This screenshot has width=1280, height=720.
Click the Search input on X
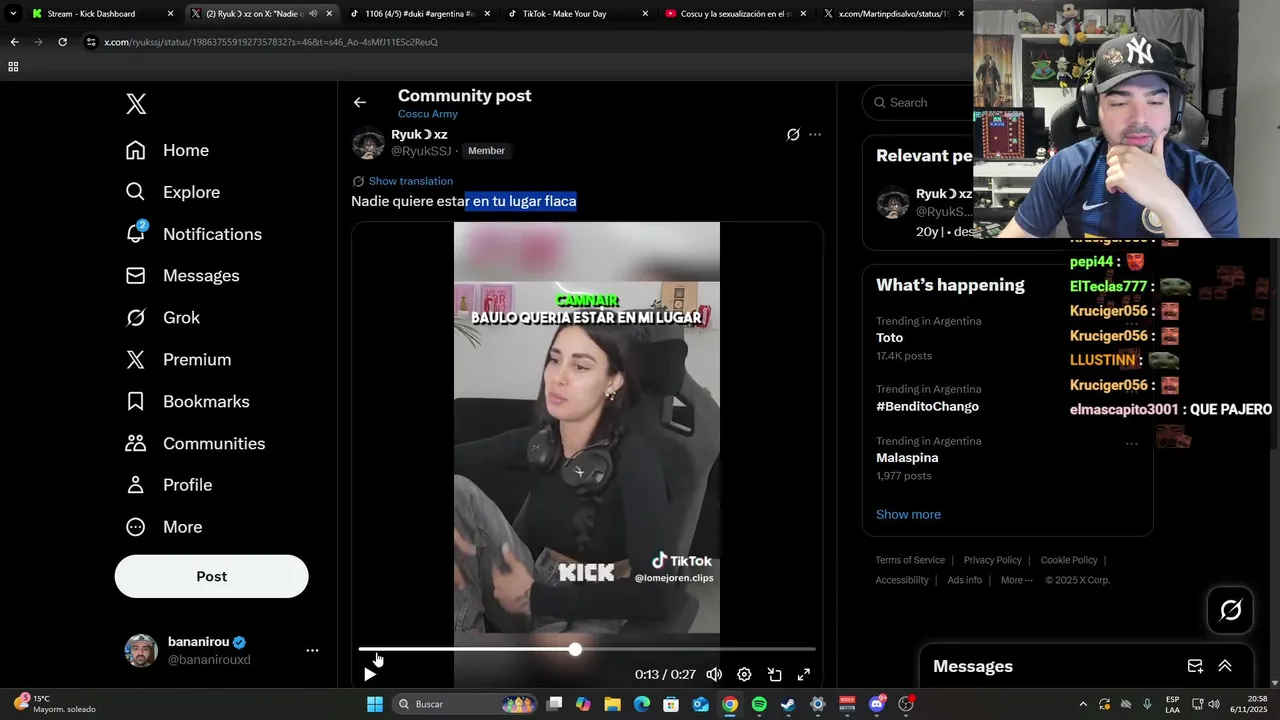(920, 102)
